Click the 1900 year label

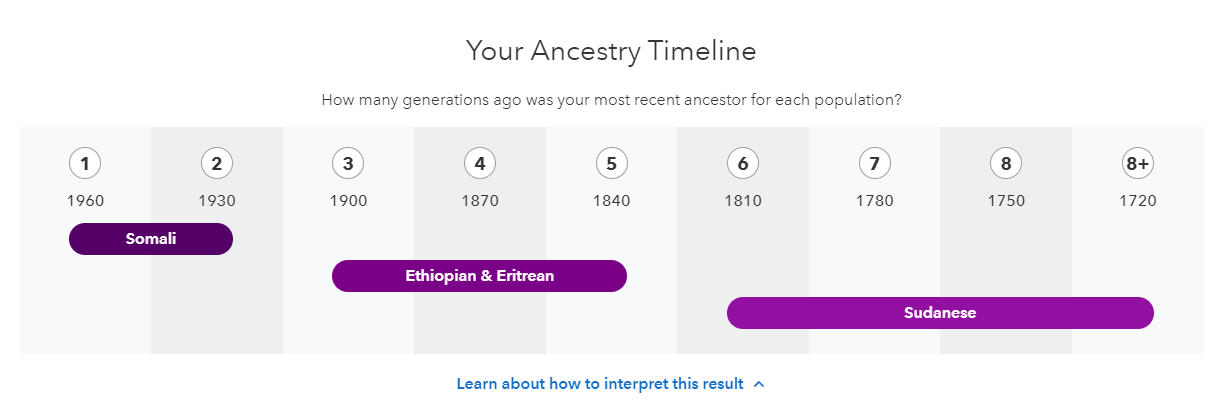point(348,201)
